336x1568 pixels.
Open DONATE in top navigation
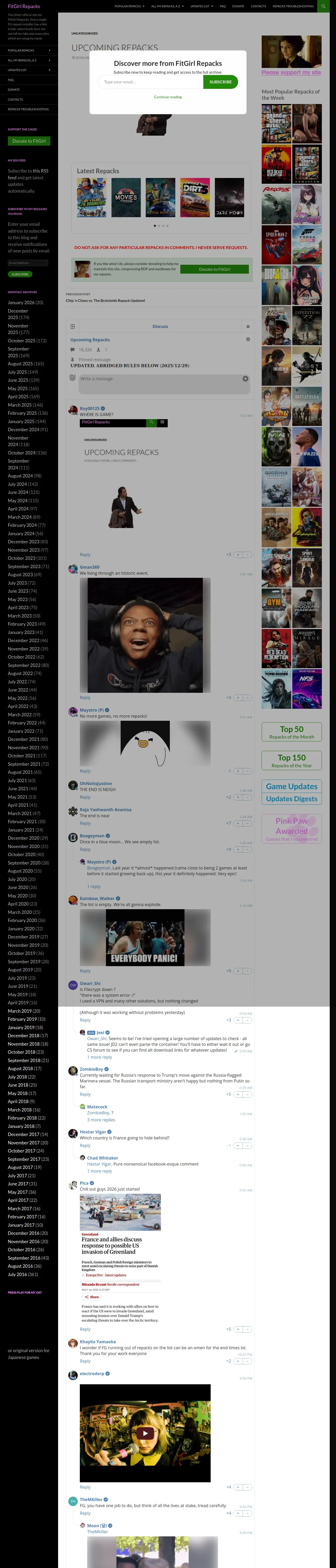tap(238, 6)
